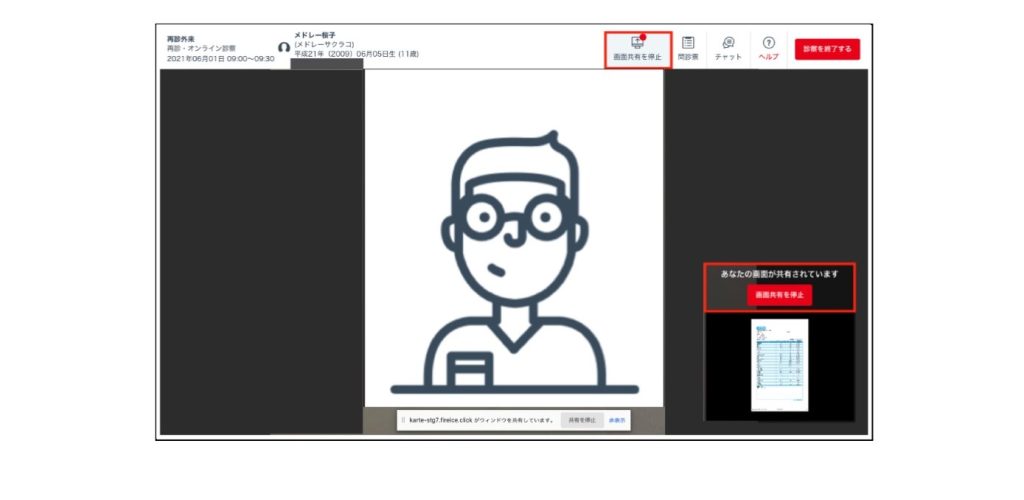Click the appointment date 2021年06月01日 text
The image size is (1024, 500).
220,59
